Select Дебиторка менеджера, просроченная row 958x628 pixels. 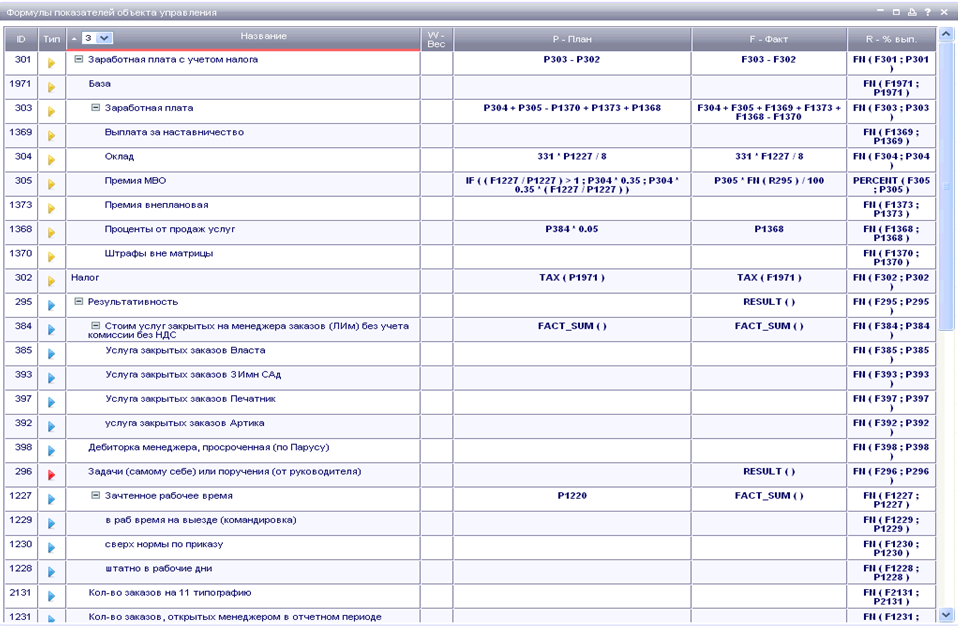[x=209, y=447]
